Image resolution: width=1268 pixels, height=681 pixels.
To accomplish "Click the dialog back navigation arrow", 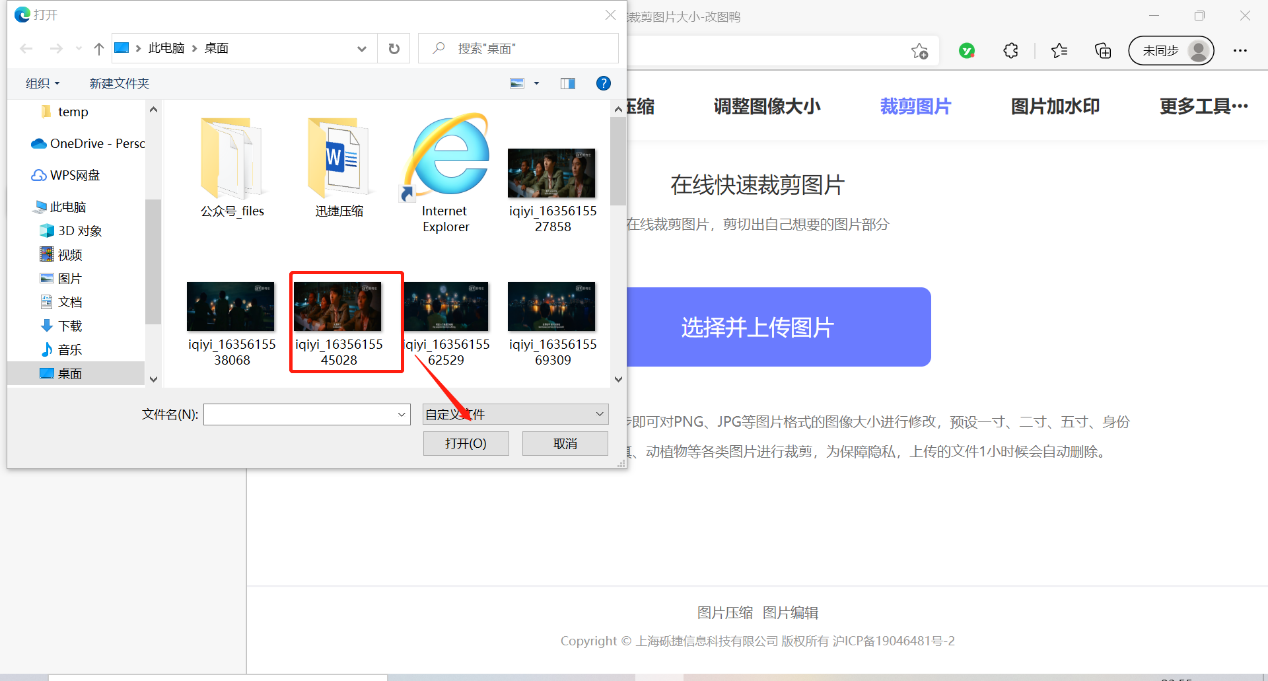I will click(x=25, y=47).
